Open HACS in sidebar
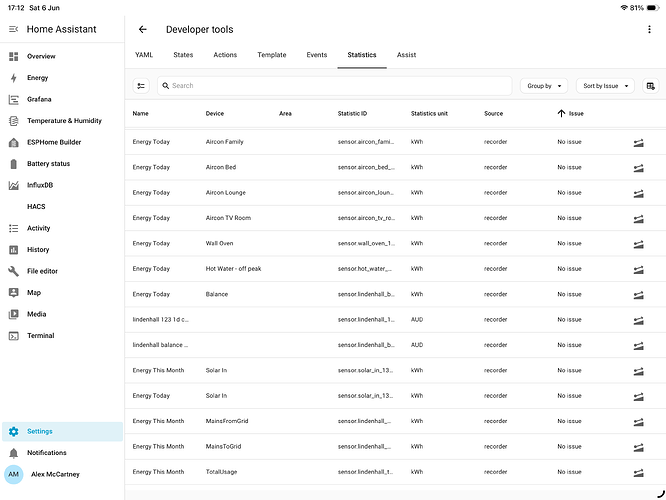The height and width of the screenshot is (500, 666). point(62,206)
